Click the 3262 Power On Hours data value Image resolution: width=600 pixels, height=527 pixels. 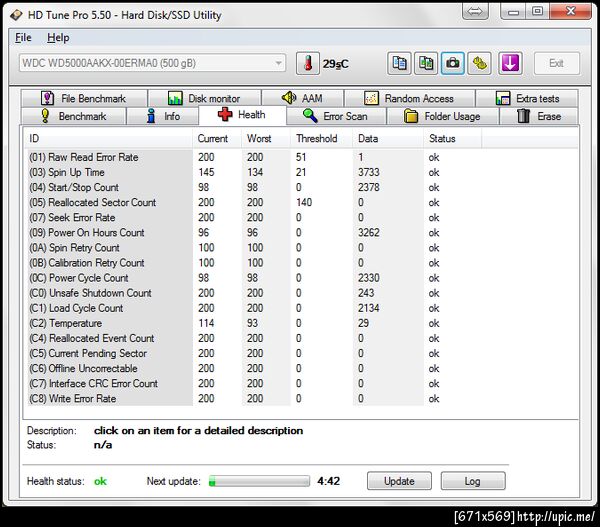point(368,233)
